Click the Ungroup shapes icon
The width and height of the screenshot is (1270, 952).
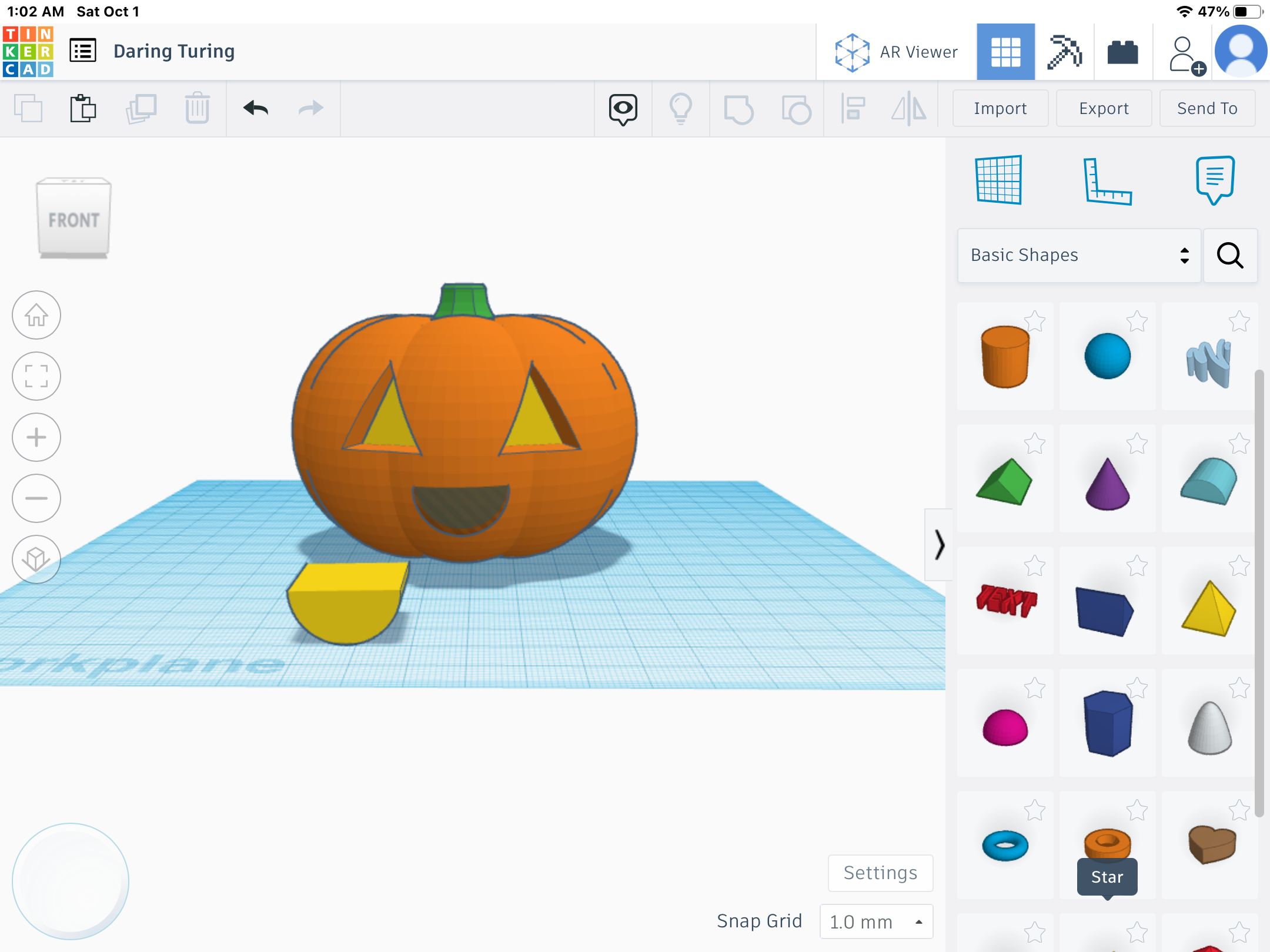tap(796, 109)
